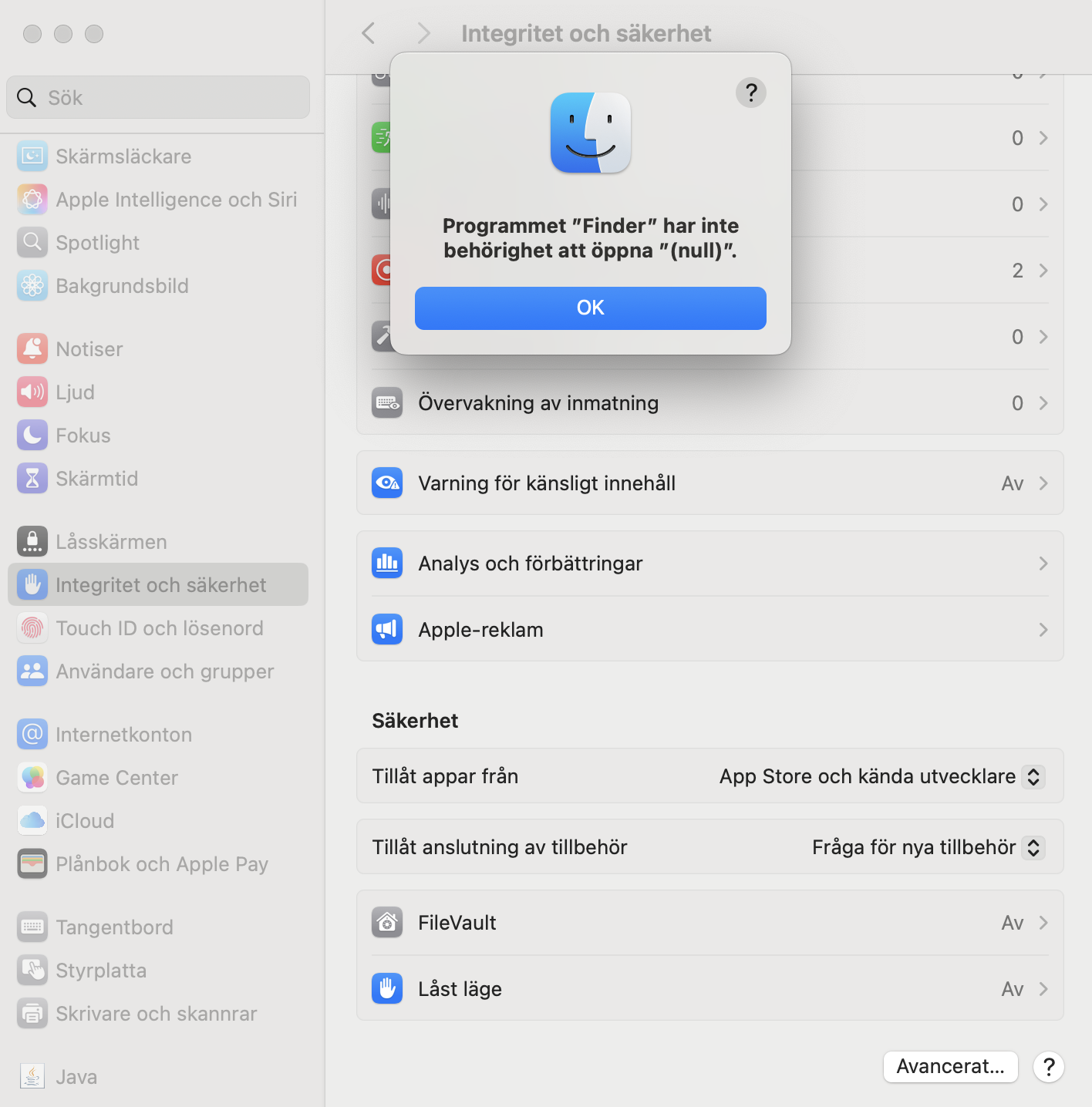Go back with the left arrow
Viewport: 1092px width, 1107px height.
(x=369, y=33)
